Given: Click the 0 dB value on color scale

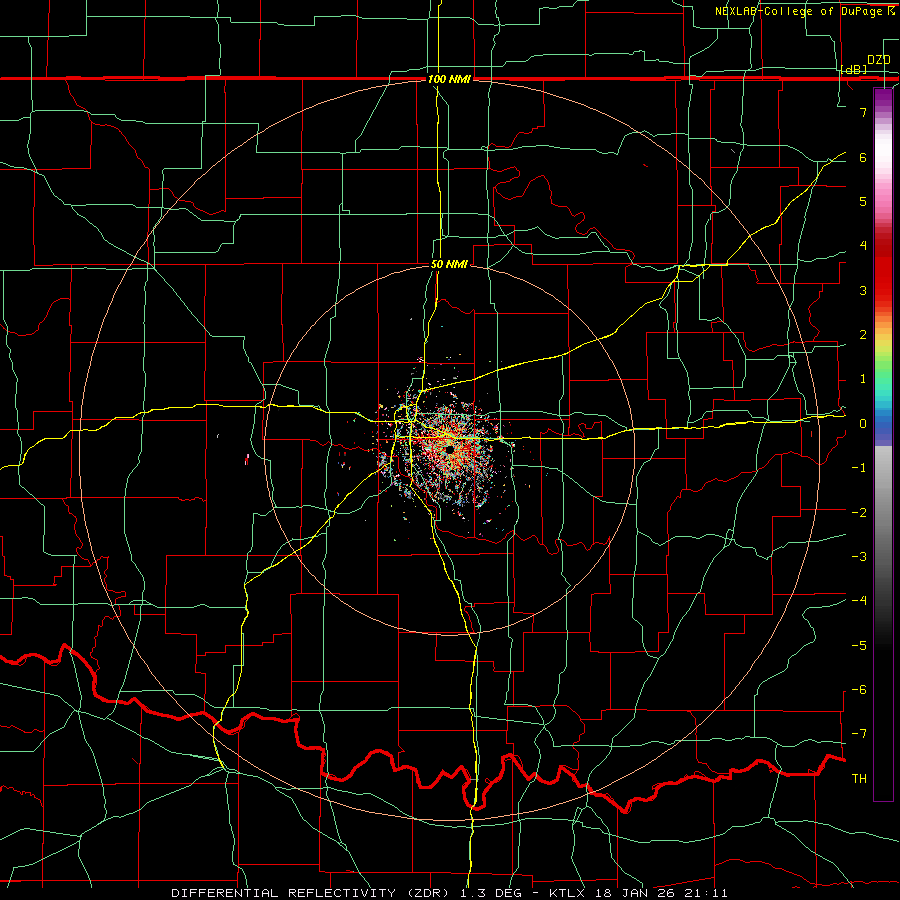Looking at the screenshot, I should [863, 424].
